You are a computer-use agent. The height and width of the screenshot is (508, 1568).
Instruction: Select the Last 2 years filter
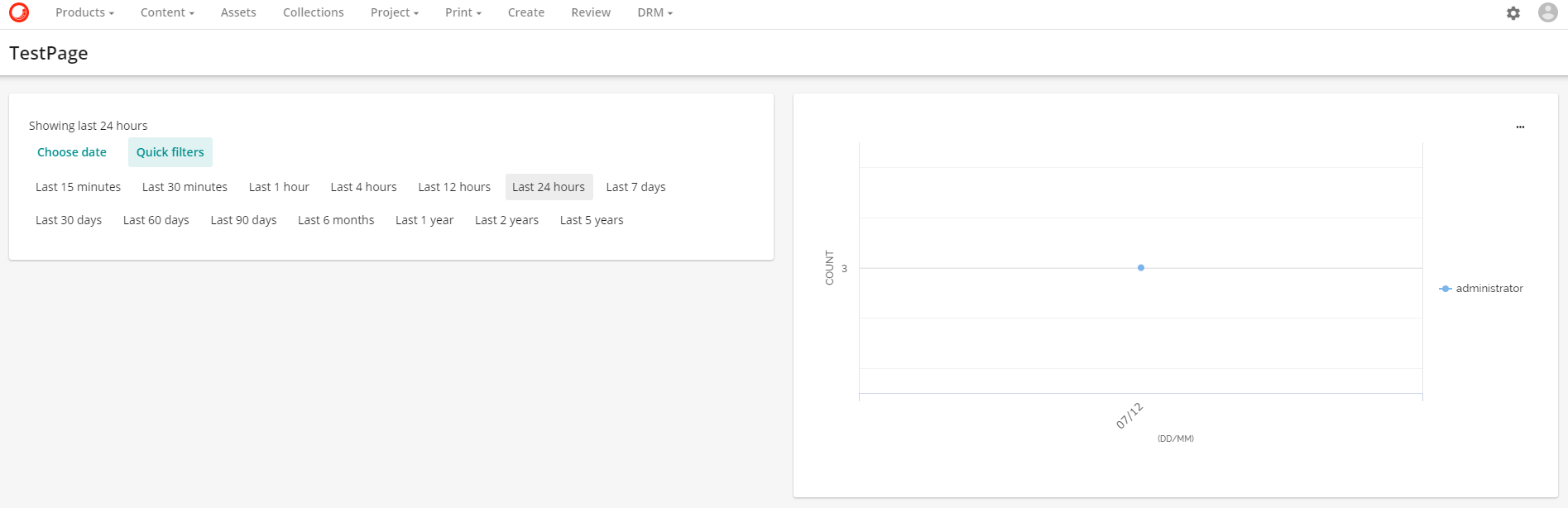click(506, 220)
